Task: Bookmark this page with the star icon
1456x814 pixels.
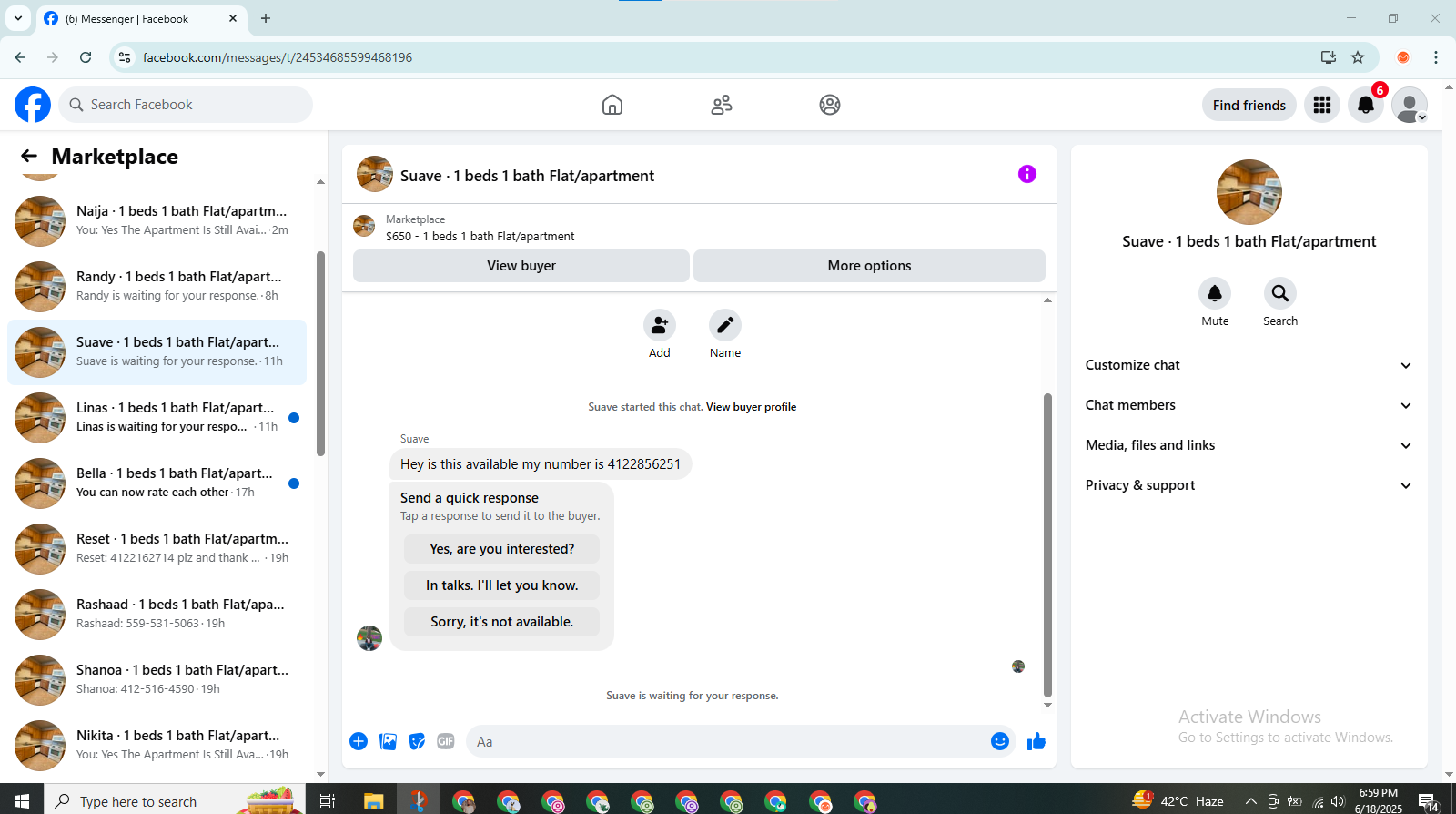Action: (x=1358, y=57)
